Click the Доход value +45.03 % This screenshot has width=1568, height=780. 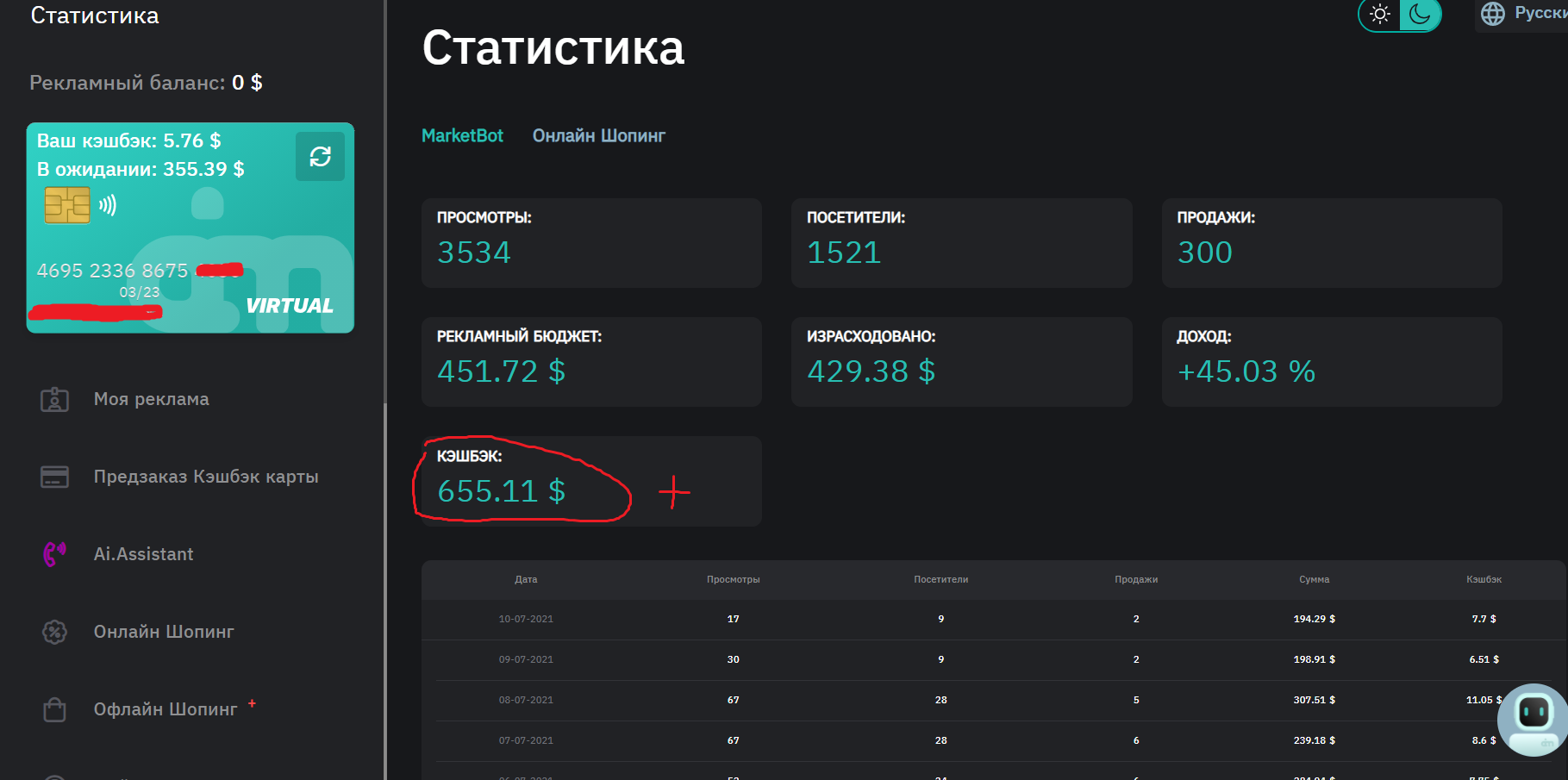pos(1246,371)
